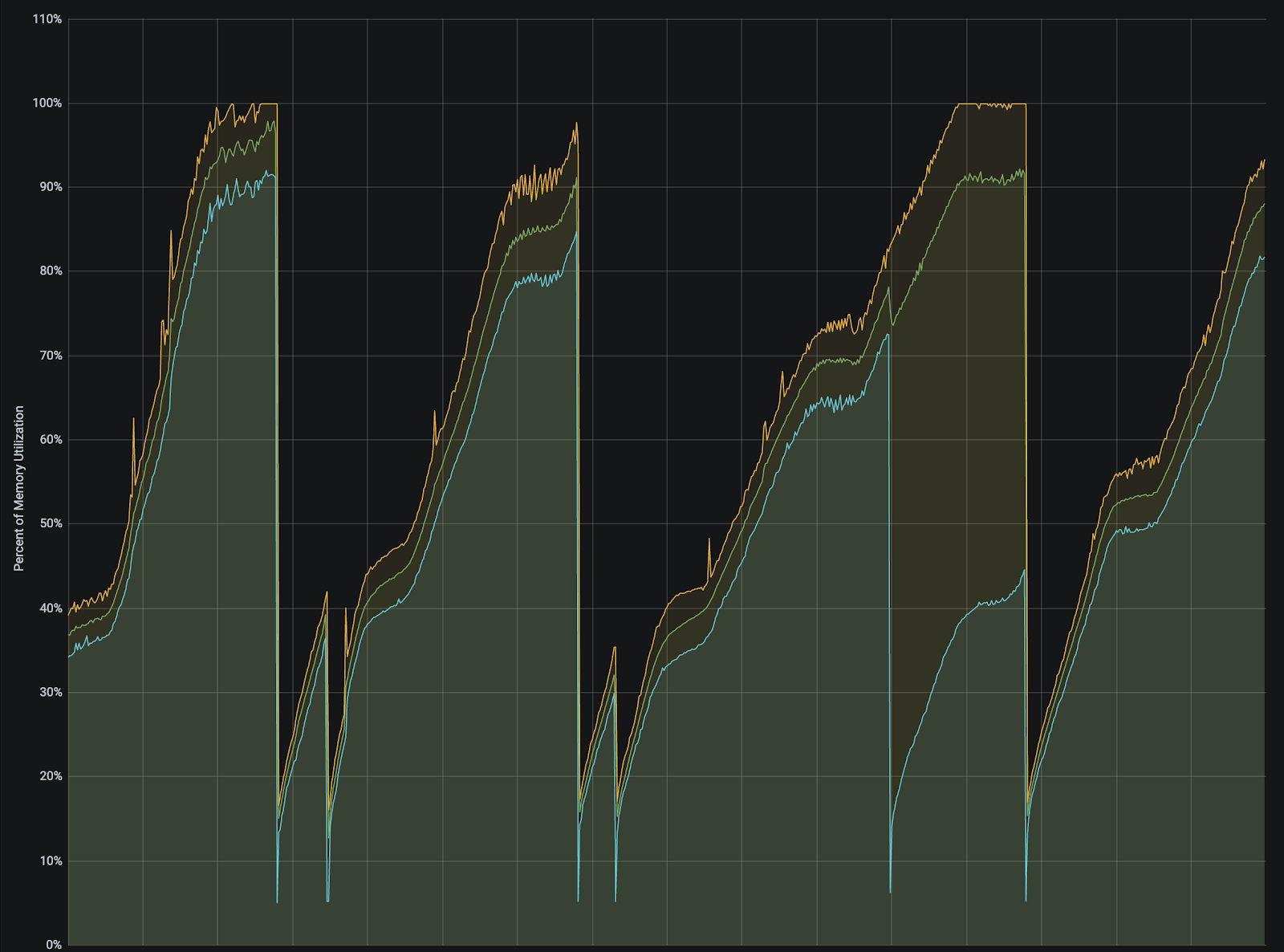
Task: Click the 40% y-axis label
Action: tap(50, 608)
